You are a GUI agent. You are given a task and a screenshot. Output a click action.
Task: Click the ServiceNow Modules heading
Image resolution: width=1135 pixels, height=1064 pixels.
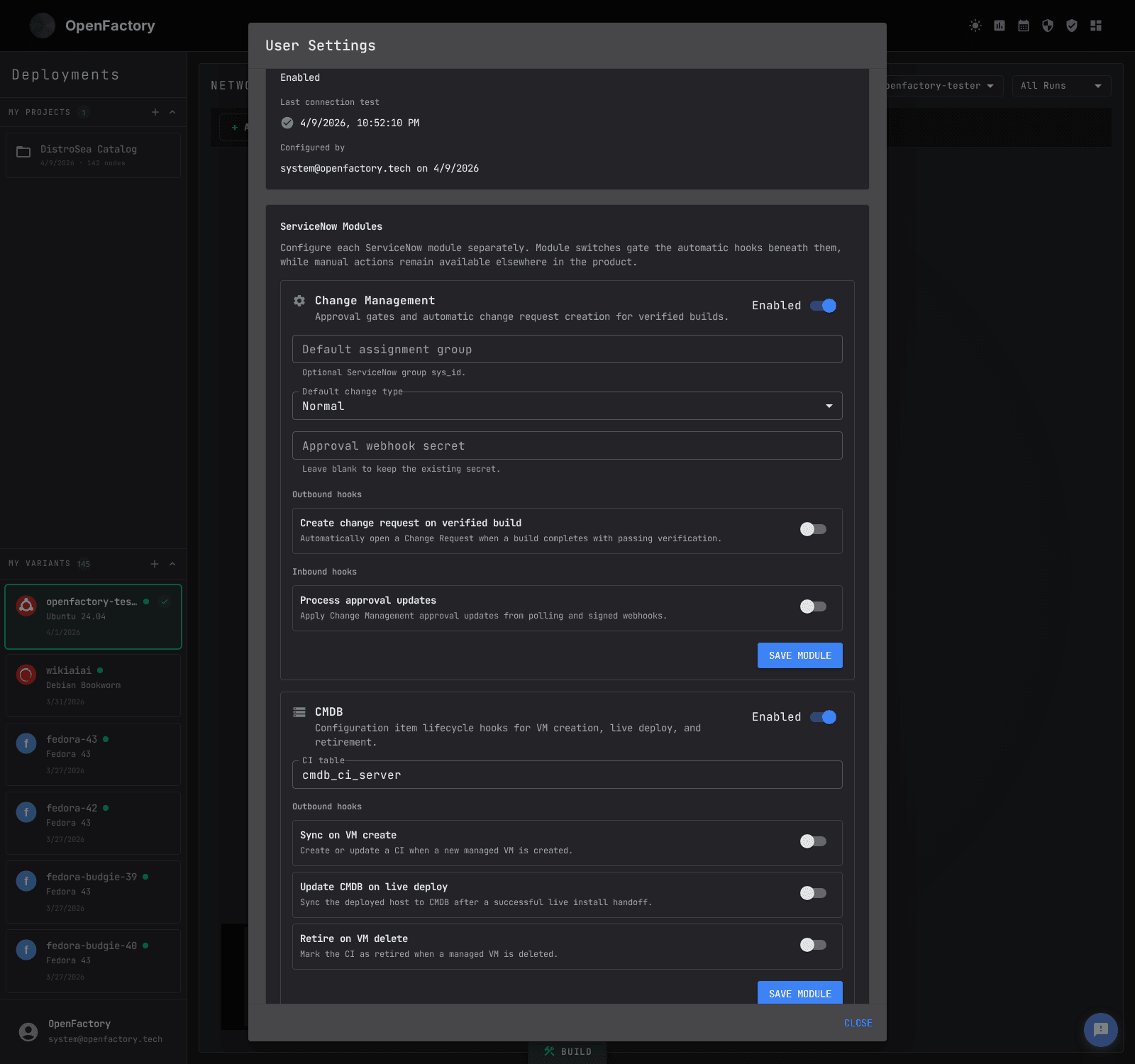click(x=331, y=226)
